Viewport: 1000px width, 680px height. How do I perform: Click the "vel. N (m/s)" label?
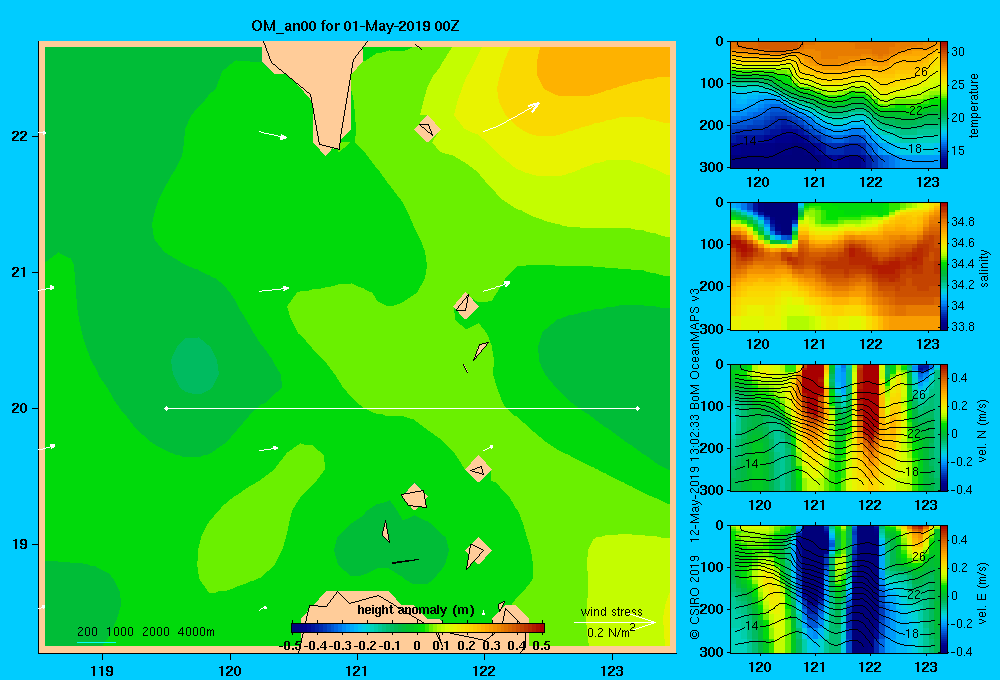click(982, 431)
